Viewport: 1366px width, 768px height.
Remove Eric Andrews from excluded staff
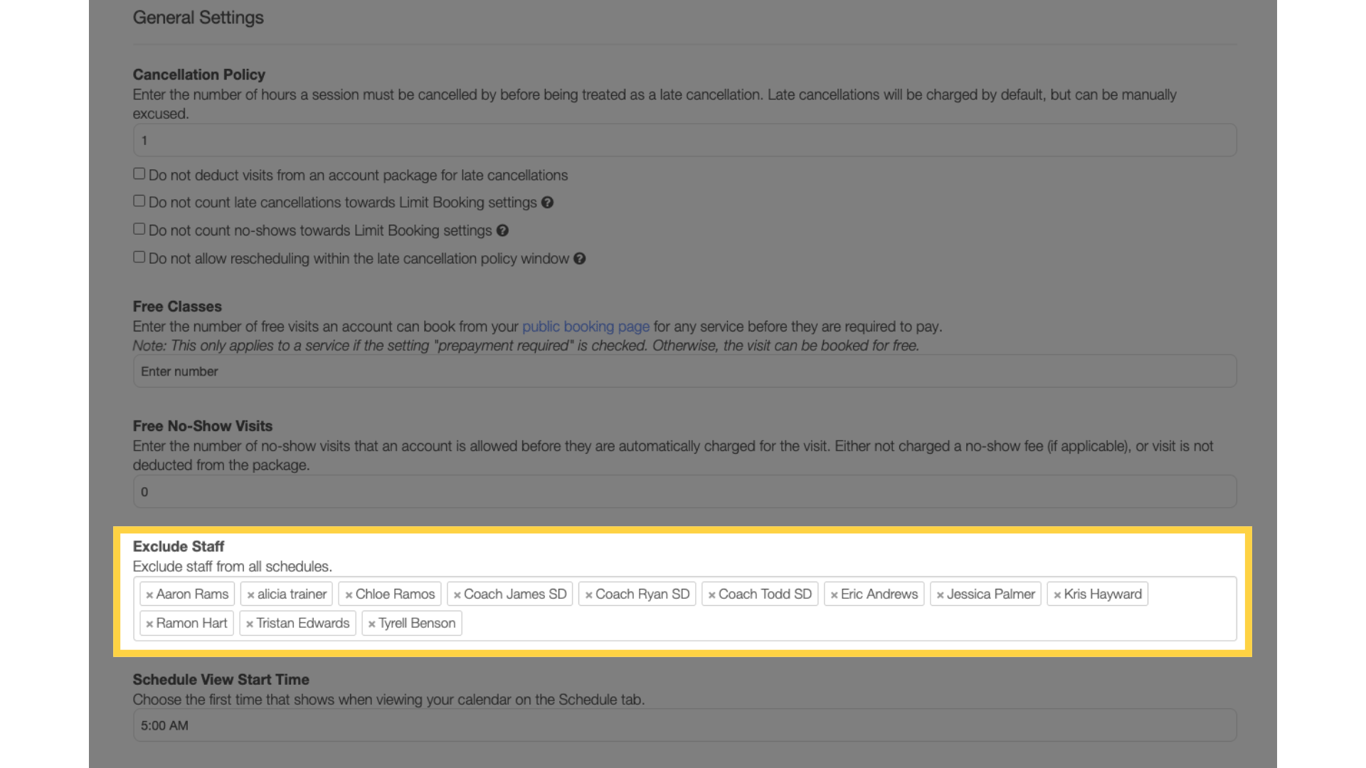(x=834, y=595)
